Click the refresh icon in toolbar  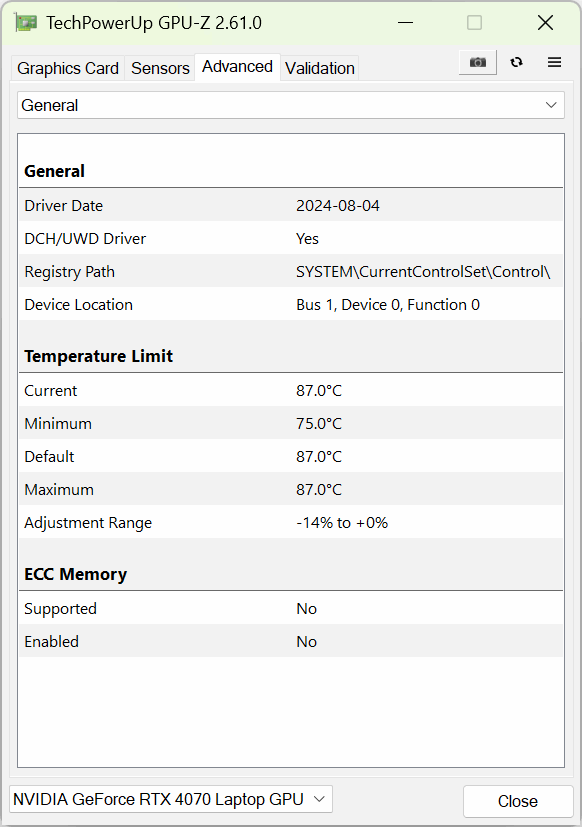click(517, 62)
